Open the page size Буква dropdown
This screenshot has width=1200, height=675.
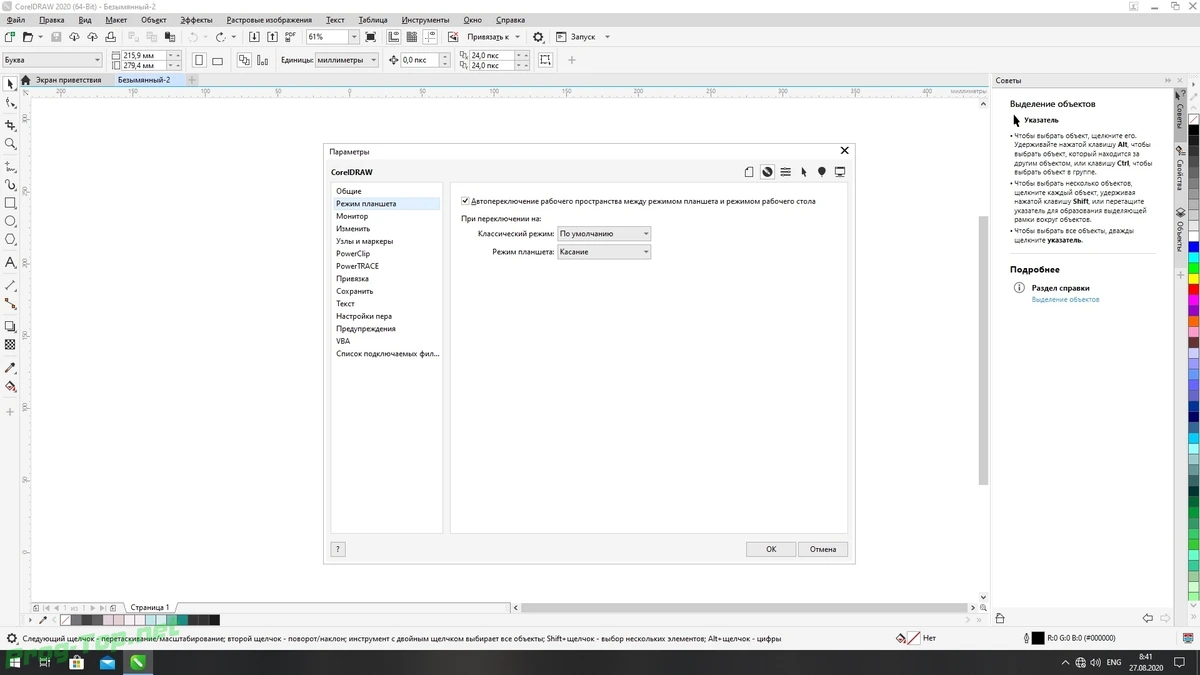(52, 60)
